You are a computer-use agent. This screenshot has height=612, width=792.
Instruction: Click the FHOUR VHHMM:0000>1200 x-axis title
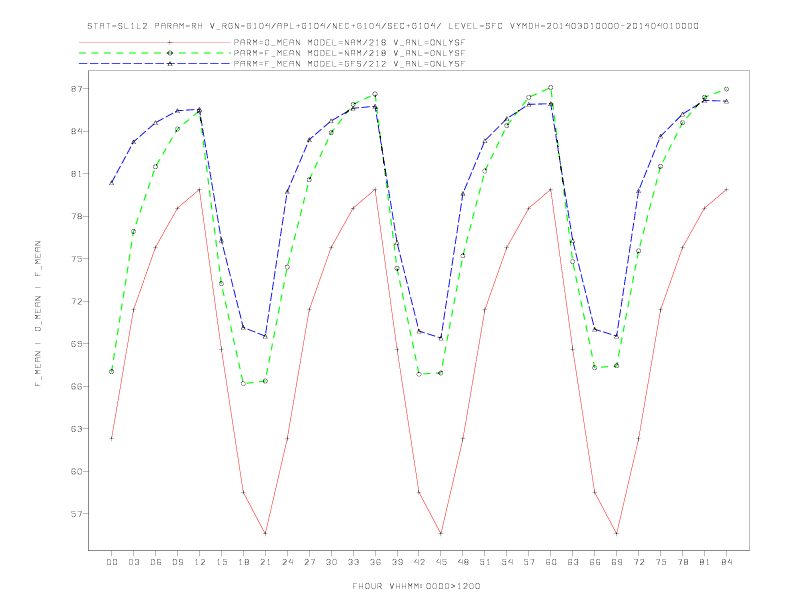416,586
